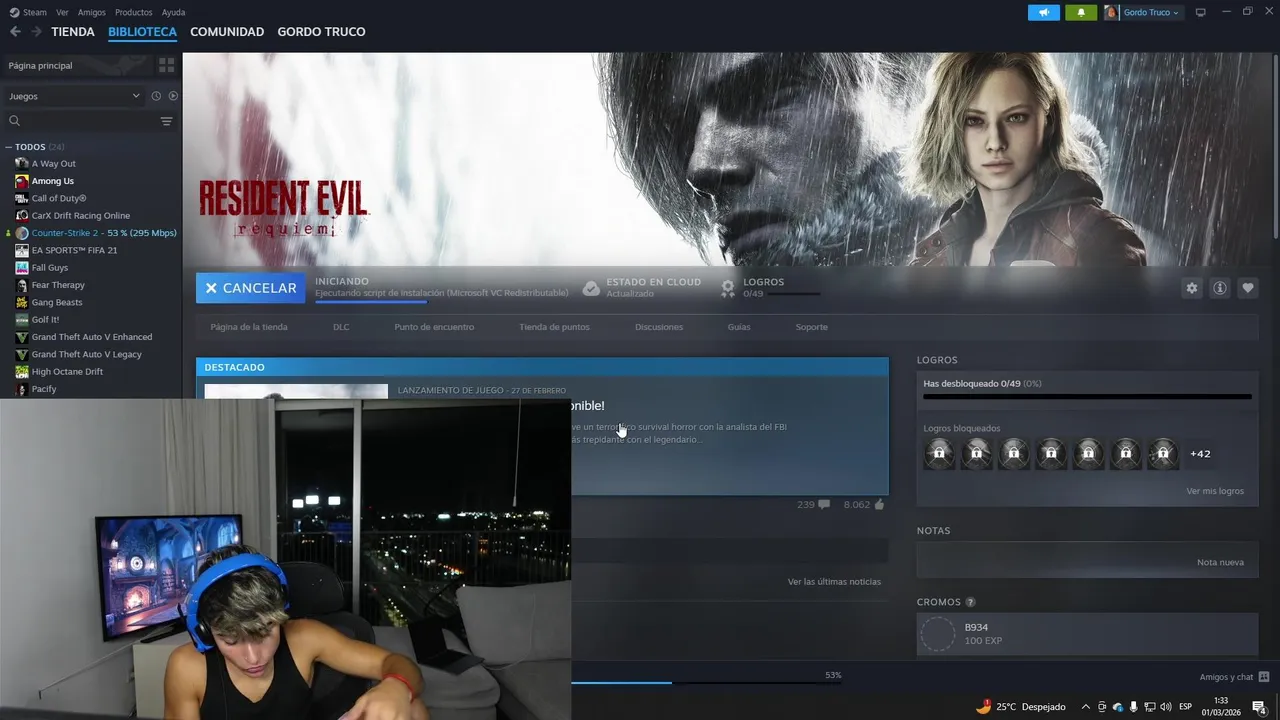The image size is (1280, 720).
Task: Click the CromoS help question mark
Action: pyautogui.click(x=970, y=602)
